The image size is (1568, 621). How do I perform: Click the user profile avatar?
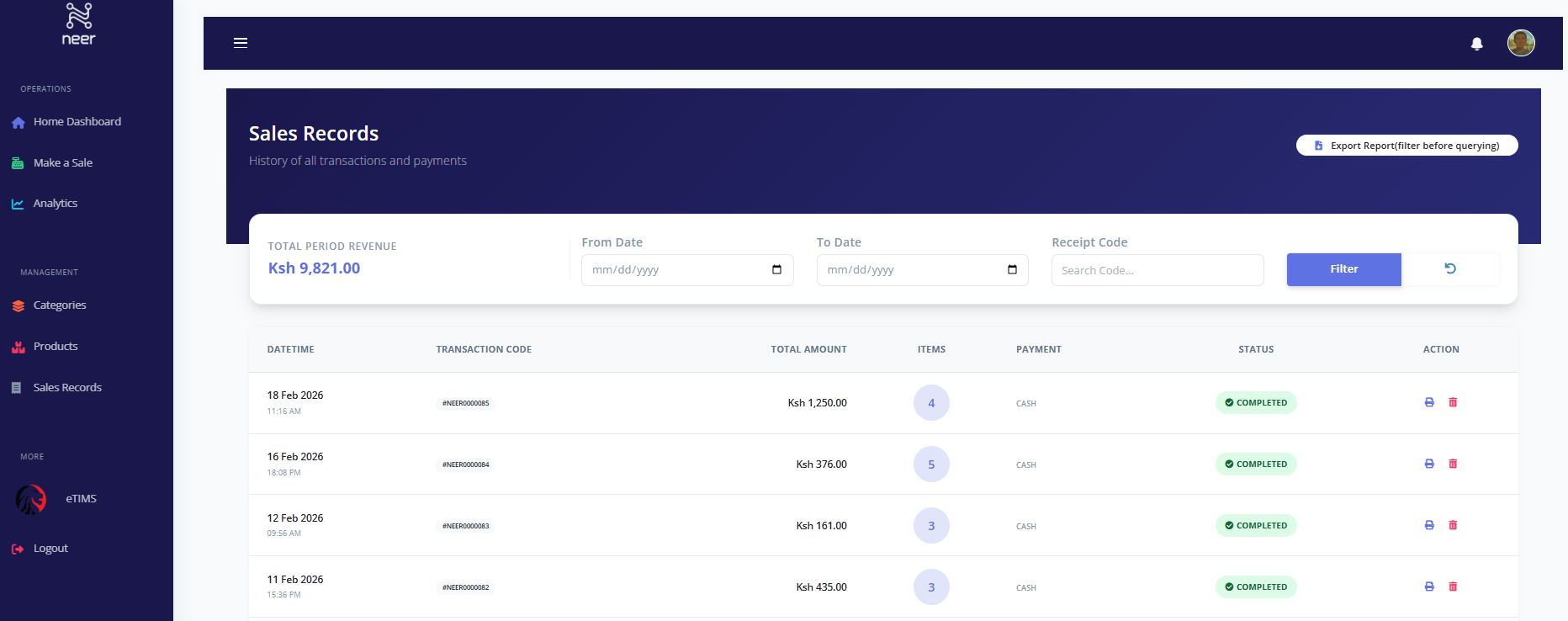click(x=1521, y=43)
